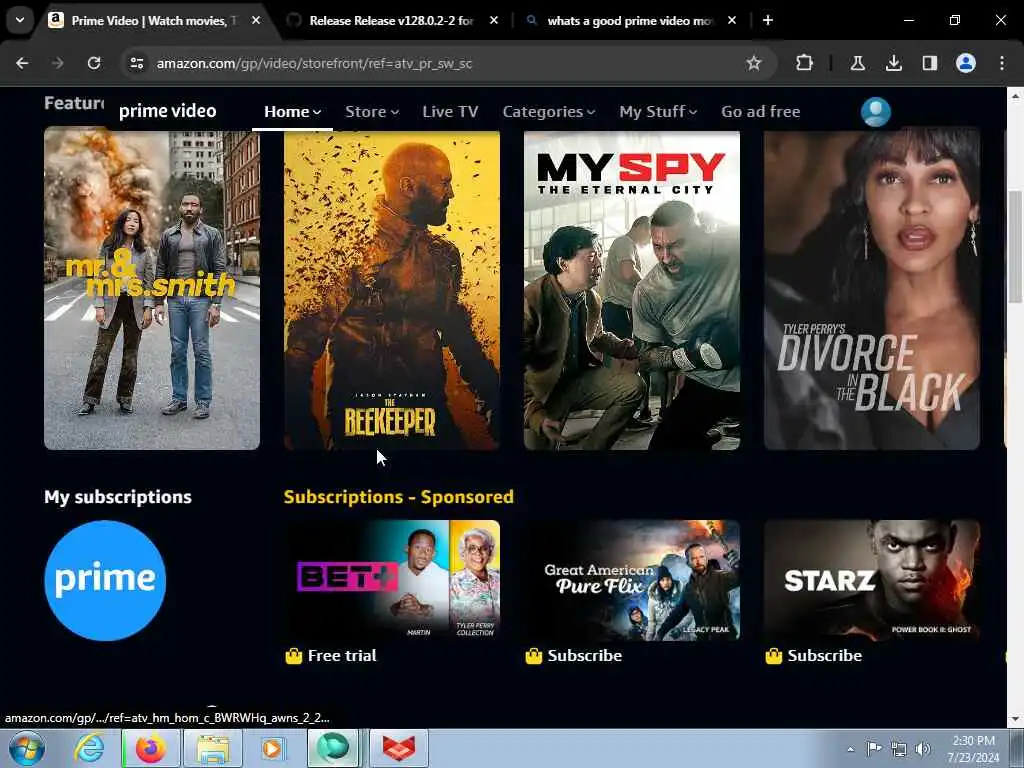Click the prime video logo
1024x768 pixels.
167,111
